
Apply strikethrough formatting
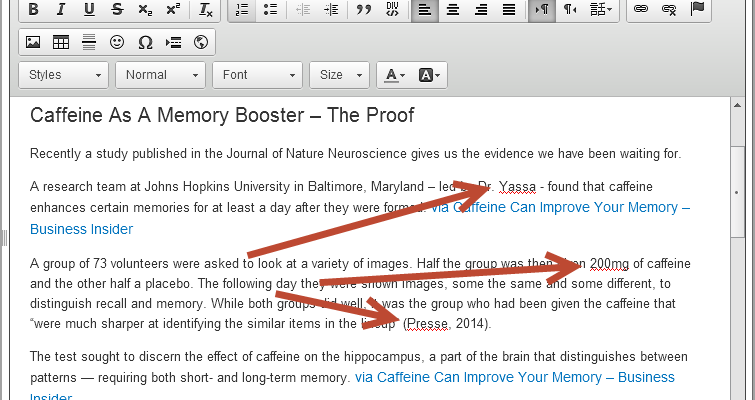(x=117, y=9)
